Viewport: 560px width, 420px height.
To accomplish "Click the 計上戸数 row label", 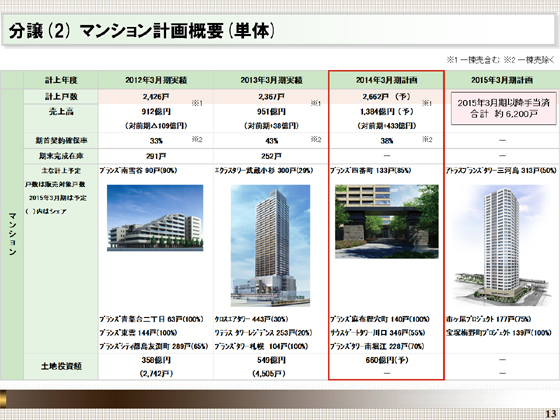I will pyautogui.click(x=61, y=97).
